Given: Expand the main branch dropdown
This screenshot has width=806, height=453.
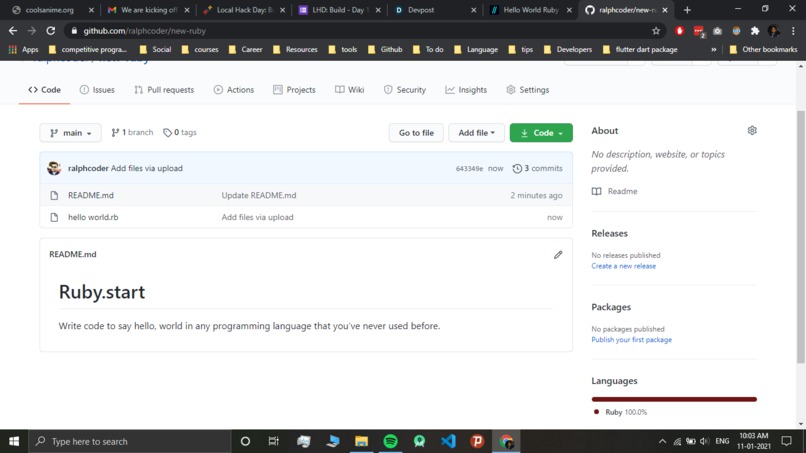Looking at the screenshot, I should 70,133.
